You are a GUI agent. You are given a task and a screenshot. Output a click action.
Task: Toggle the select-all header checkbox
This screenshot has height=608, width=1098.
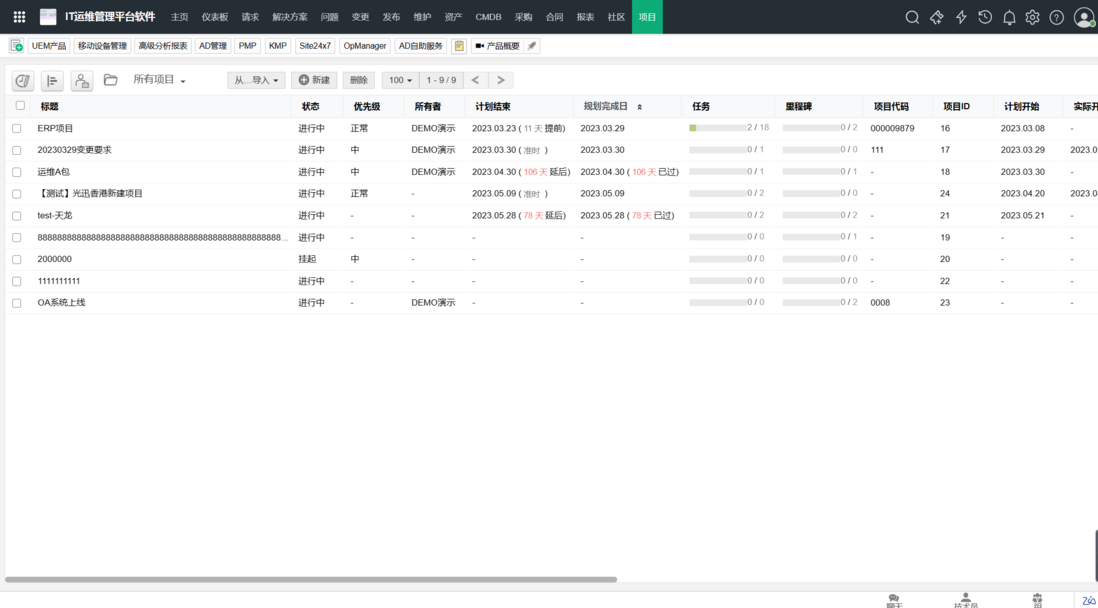click(x=20, y=106)
